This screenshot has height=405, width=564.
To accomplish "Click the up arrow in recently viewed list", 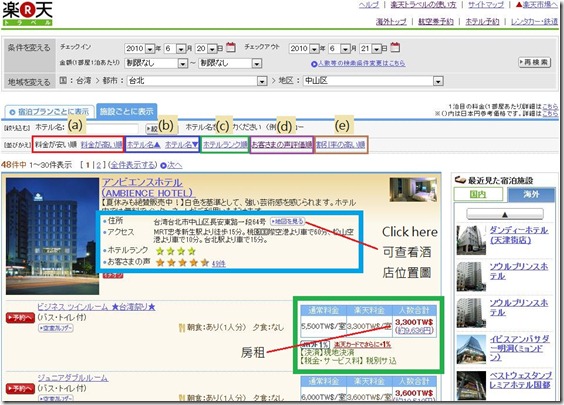I will coord(505,214).
